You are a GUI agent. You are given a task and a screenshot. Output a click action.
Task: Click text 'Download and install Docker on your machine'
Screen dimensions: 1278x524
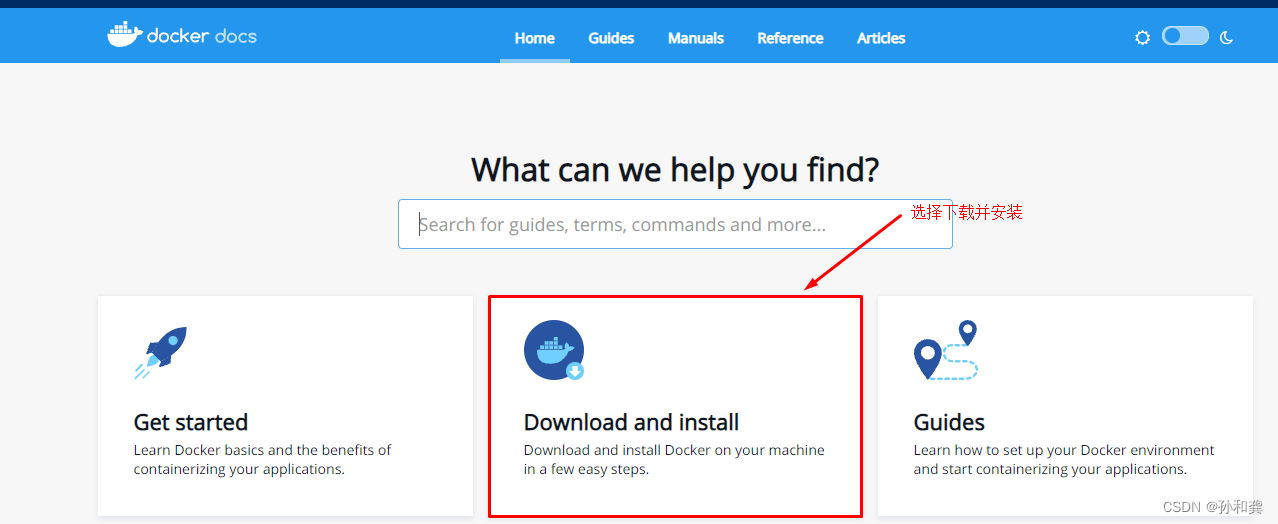674,450
